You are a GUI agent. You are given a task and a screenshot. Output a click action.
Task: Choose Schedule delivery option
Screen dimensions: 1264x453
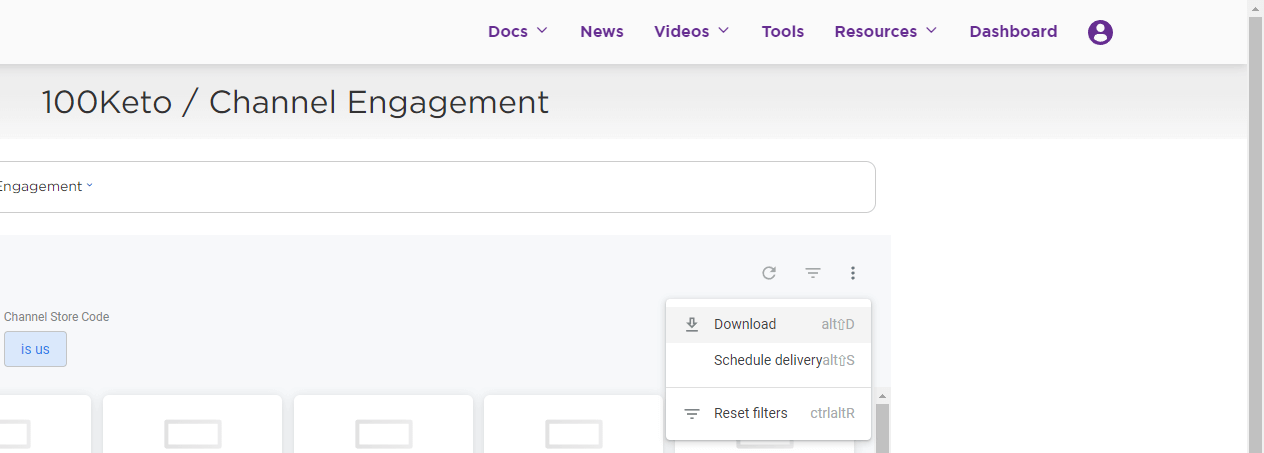coord(768,360)
